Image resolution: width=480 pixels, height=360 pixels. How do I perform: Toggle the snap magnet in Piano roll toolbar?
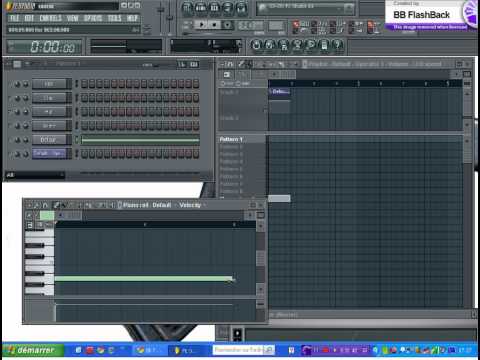45,205
